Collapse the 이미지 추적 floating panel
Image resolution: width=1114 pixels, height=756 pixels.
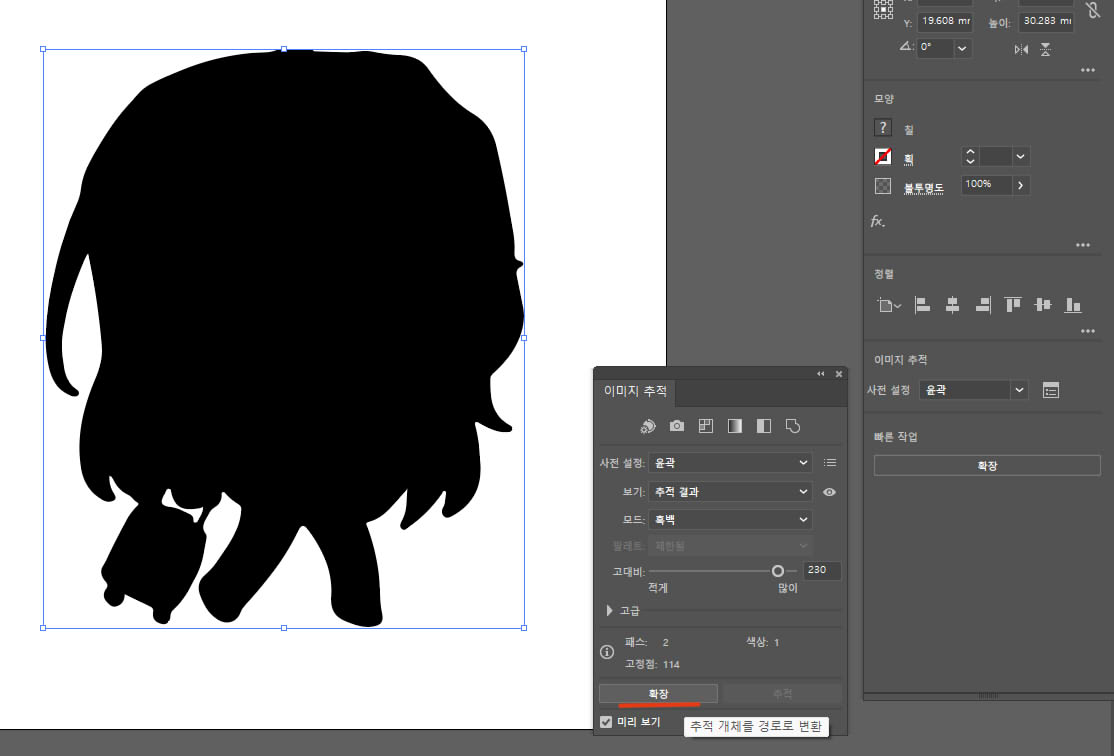[821, 374]
